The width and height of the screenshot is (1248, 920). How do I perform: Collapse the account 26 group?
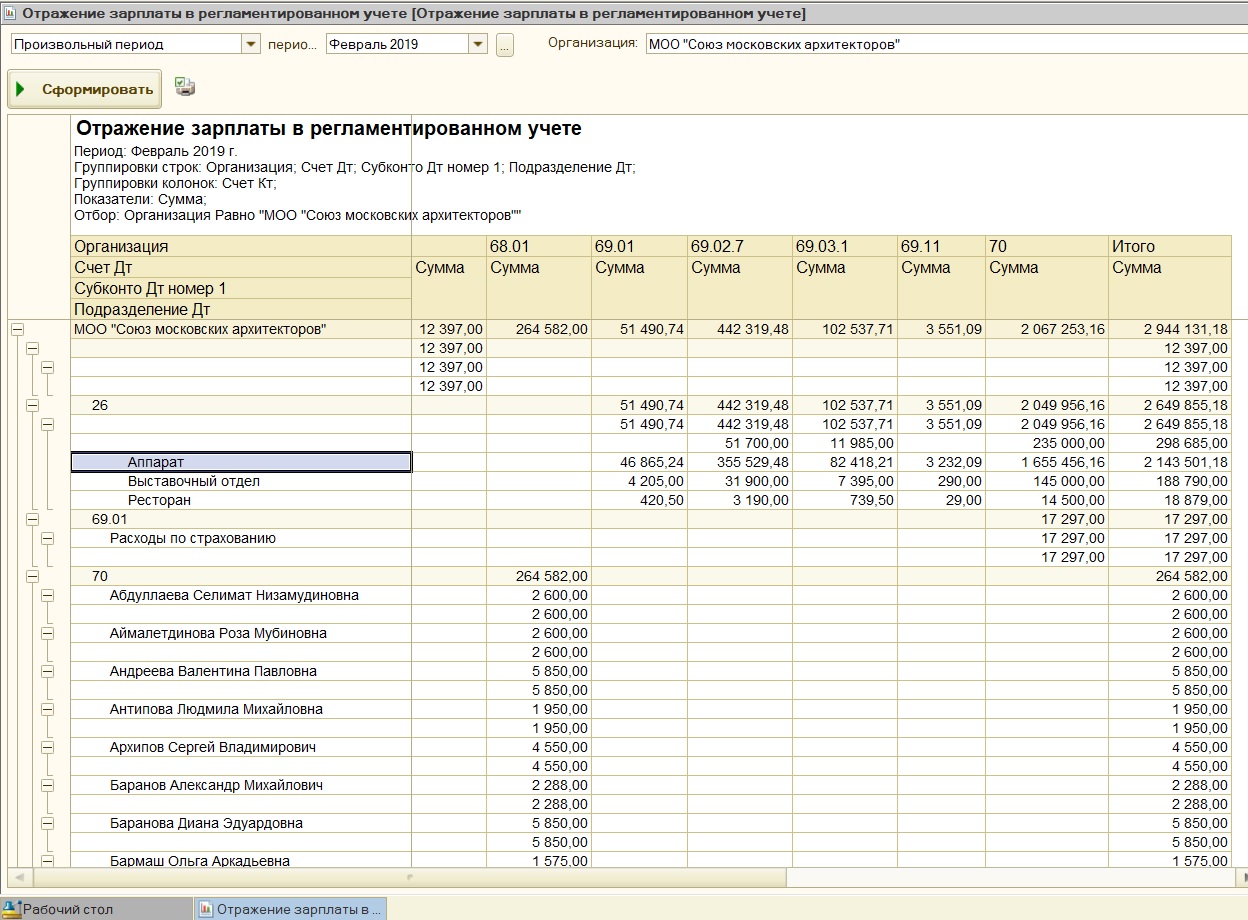(32, 406)
